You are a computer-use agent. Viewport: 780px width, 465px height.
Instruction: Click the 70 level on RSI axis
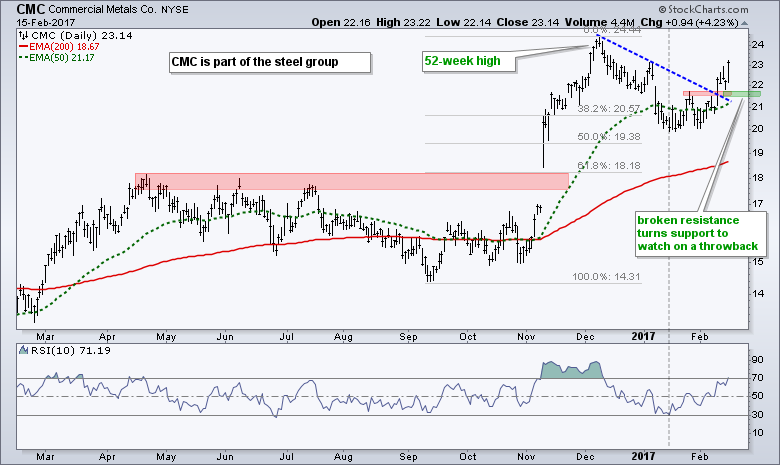758,378
